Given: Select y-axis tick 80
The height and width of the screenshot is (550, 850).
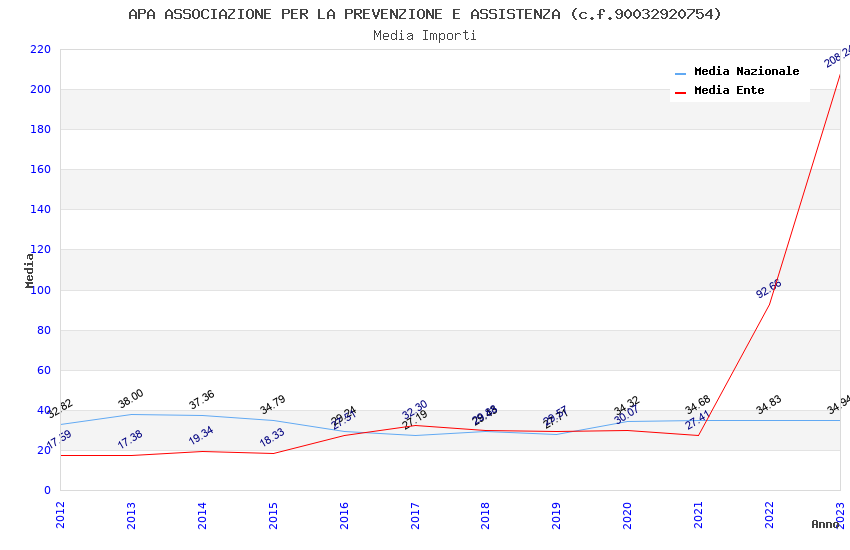Looking at the screenshot, I should (44, 330).
